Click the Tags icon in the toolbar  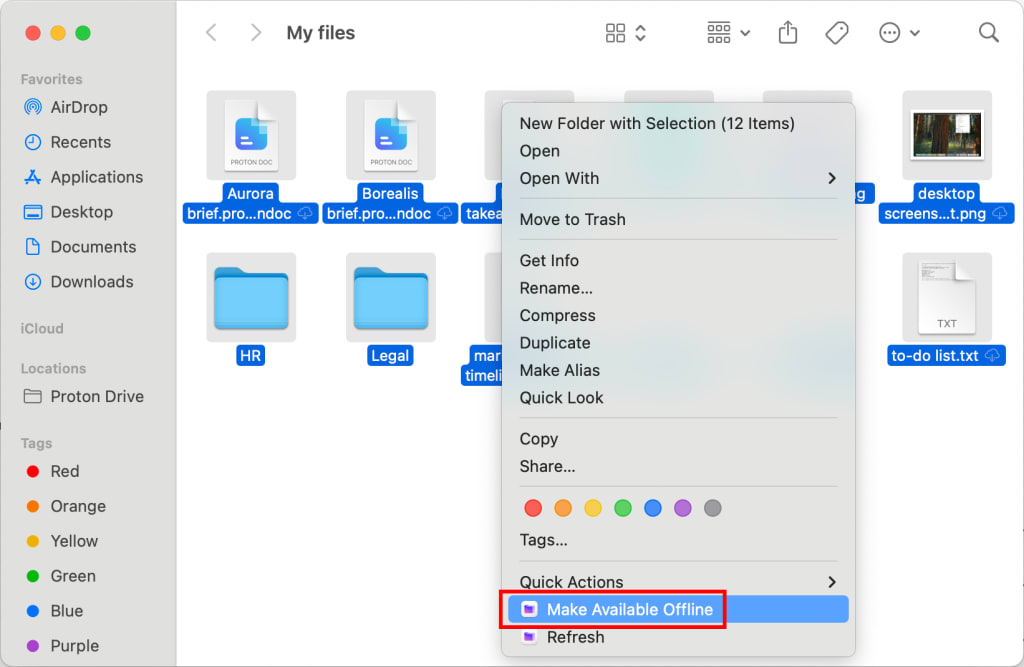point(837,32)
